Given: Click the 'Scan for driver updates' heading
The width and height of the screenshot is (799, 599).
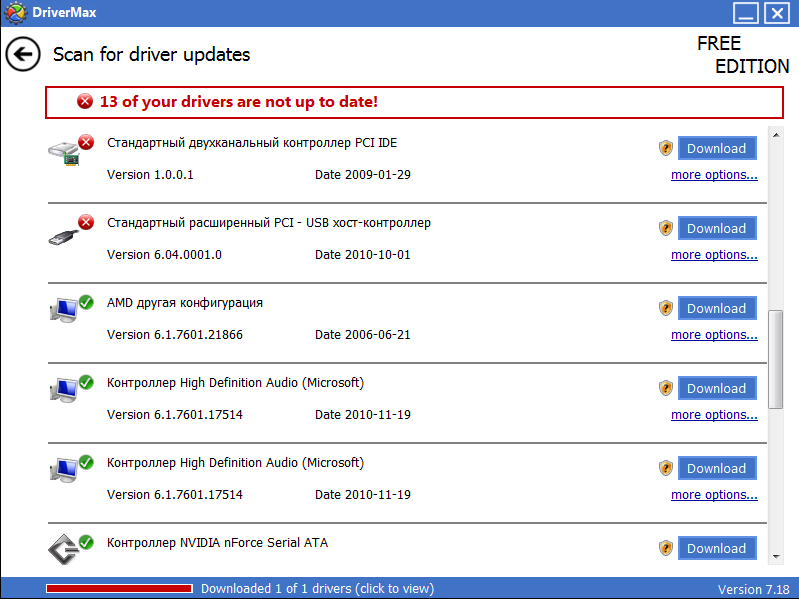Looking at the screenshot, I should (x=151, y=55).
